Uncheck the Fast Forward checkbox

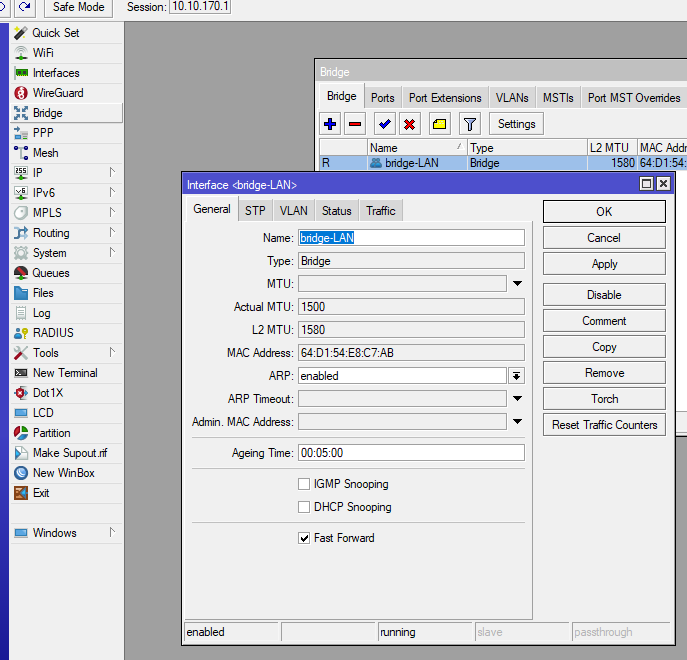tap(304, 538)
